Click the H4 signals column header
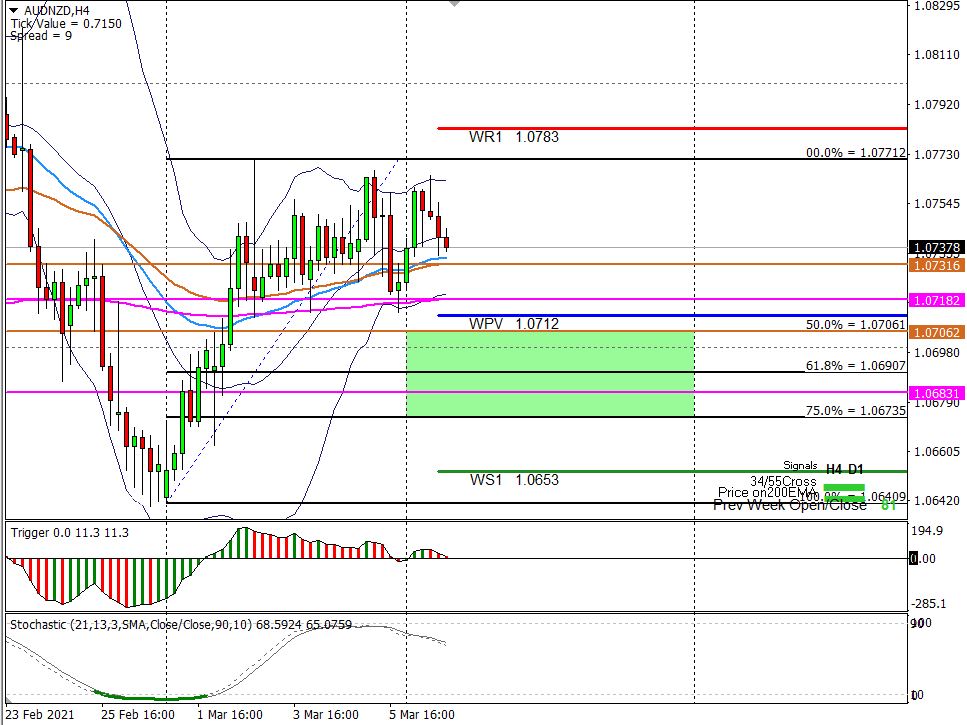Screen dimensions: 967x725 [x=833, y=468]
